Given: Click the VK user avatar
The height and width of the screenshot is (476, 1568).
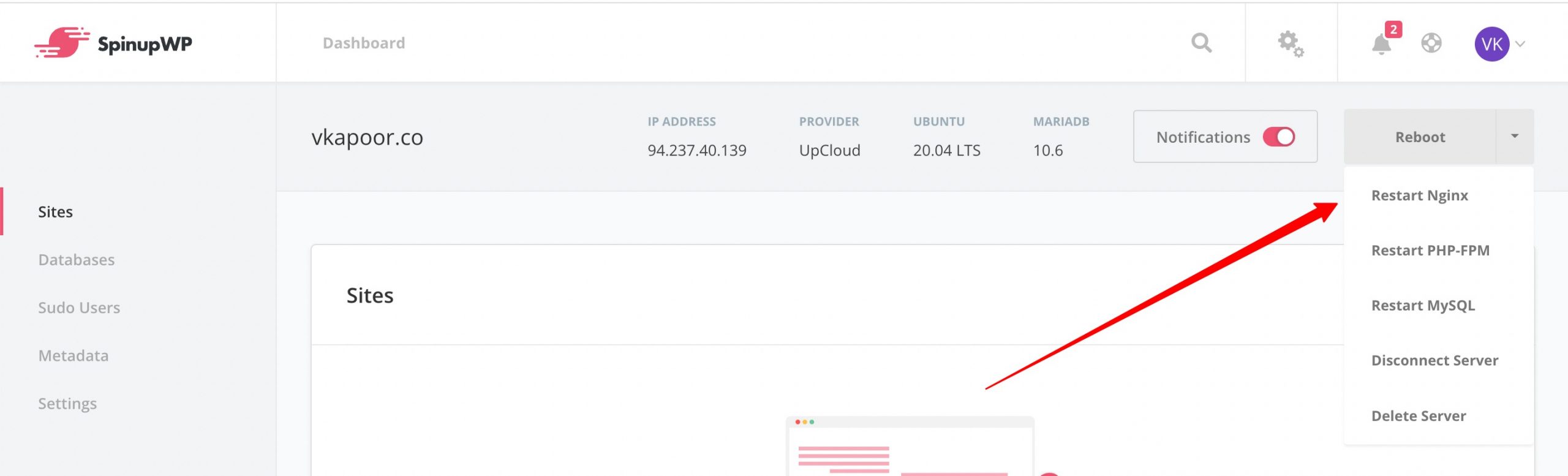Looking at the screenshot, I should click(x=1491, y=43).
